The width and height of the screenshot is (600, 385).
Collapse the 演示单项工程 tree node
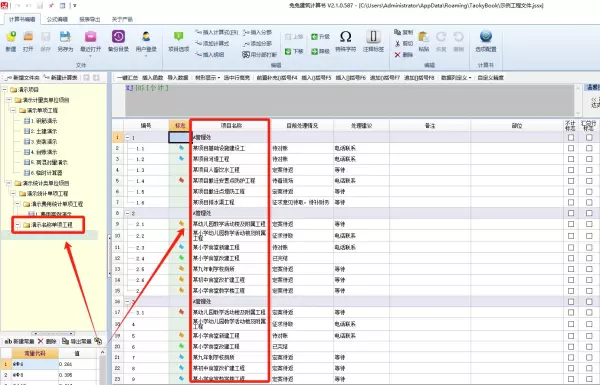click(x=13, y=110)
